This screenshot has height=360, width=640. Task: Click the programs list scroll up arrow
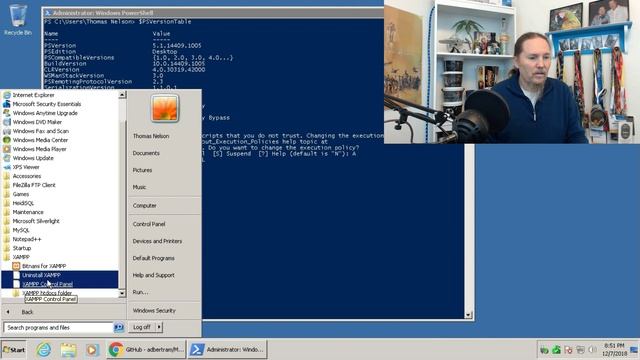[122, 95]
